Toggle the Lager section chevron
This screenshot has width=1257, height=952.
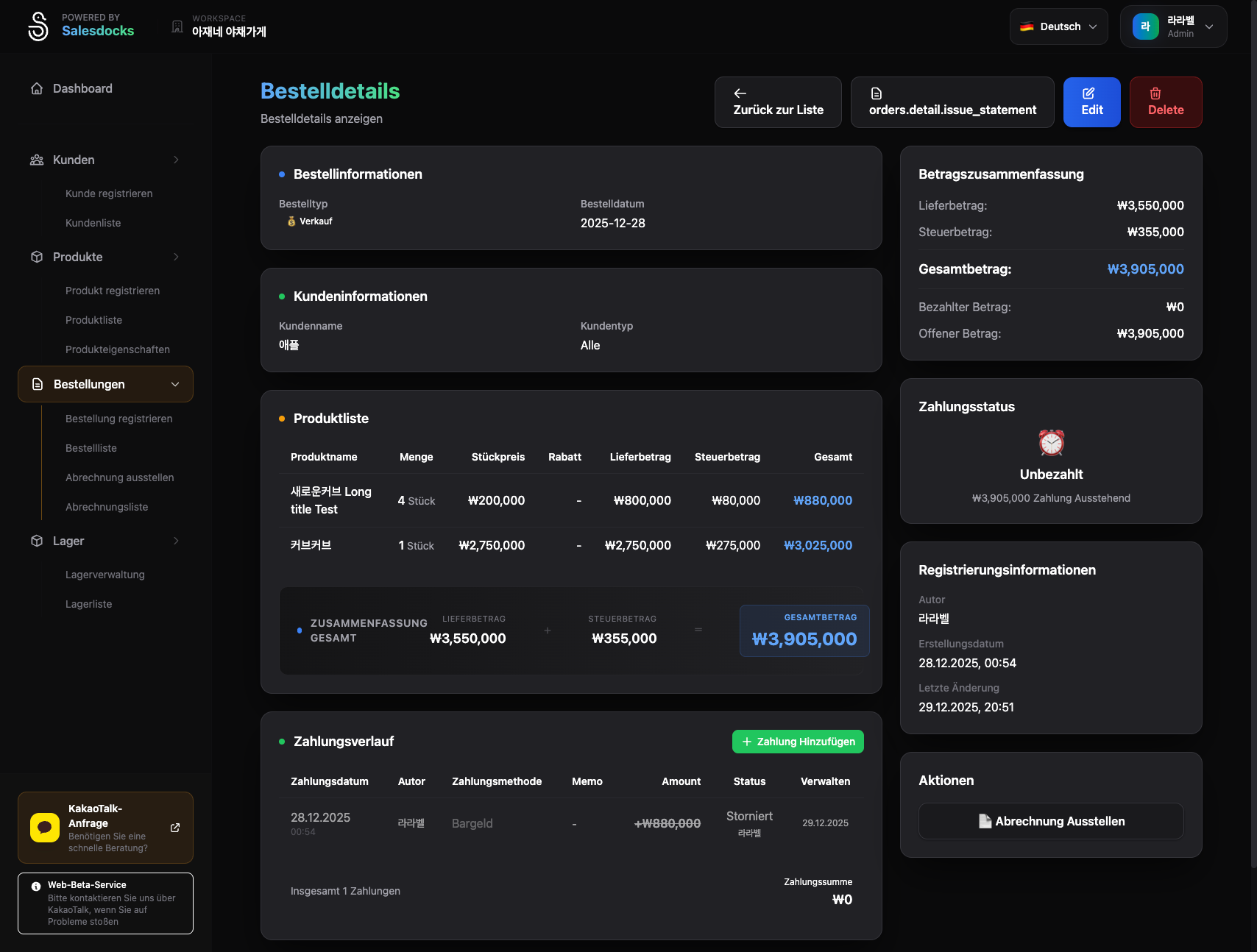176,541
